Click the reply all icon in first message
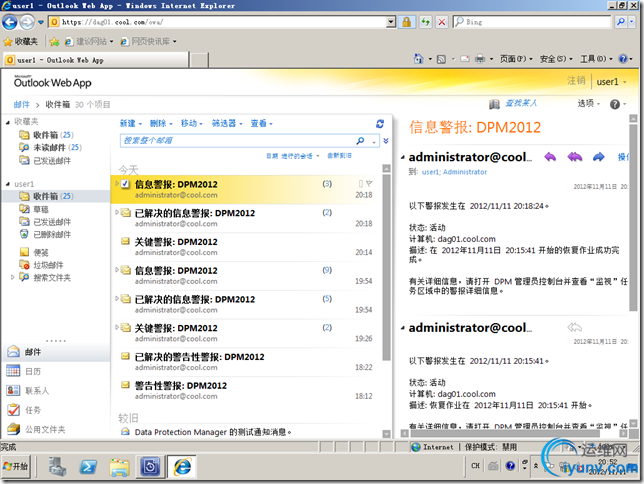The image size is (644, 484). [575, 157]
